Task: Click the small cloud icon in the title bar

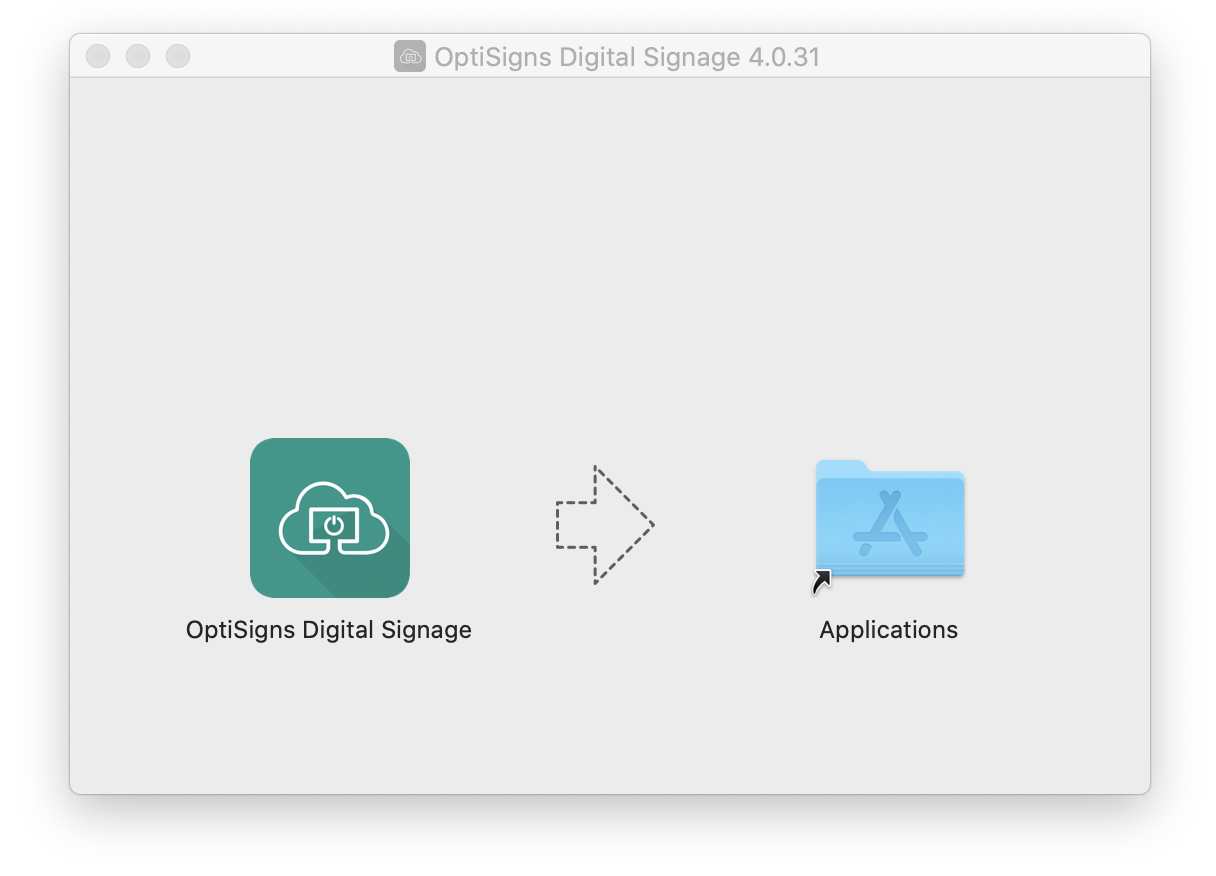Action: pos(409,57)
